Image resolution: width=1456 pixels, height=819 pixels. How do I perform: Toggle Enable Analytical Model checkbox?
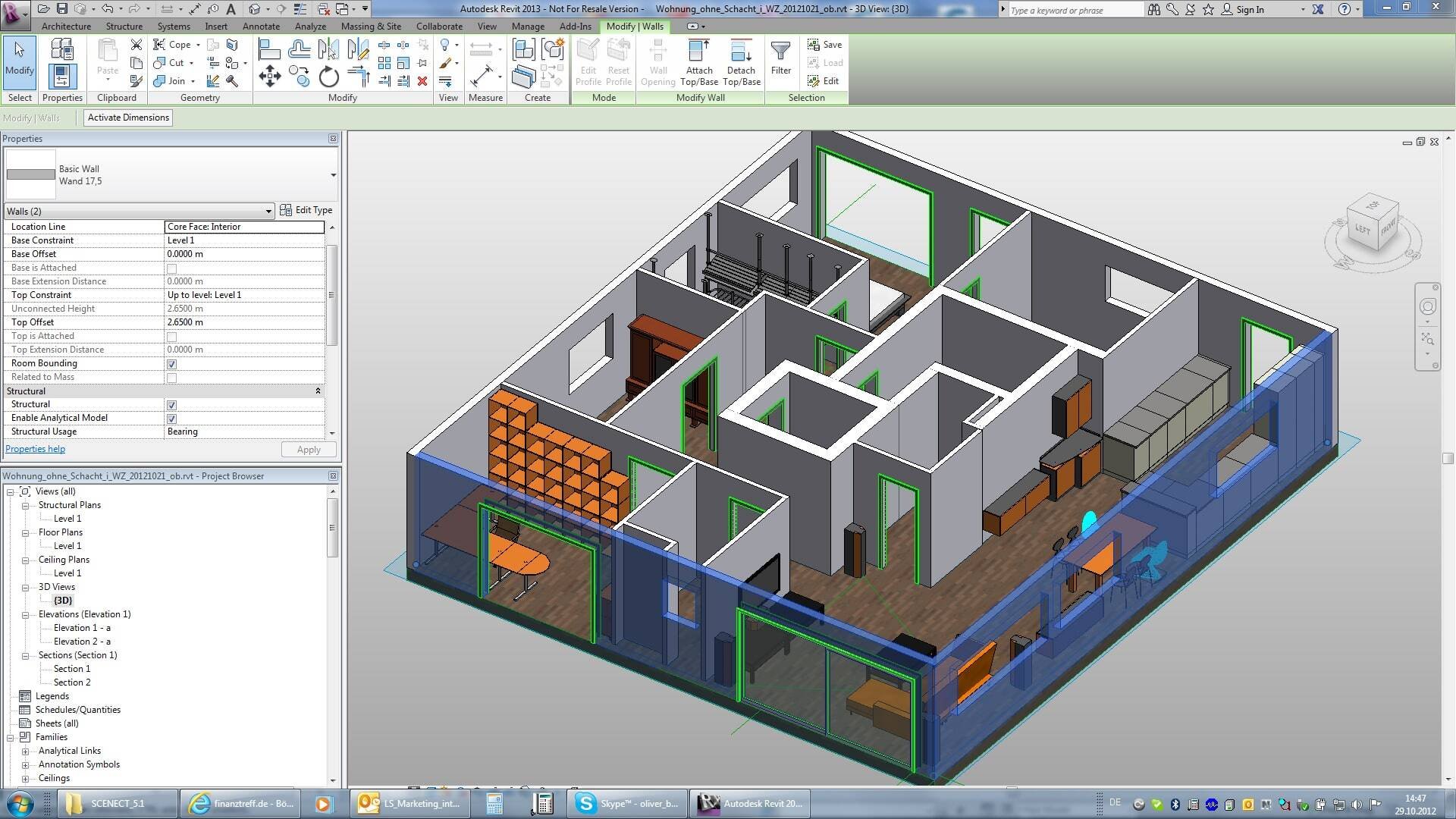point(171,417)
